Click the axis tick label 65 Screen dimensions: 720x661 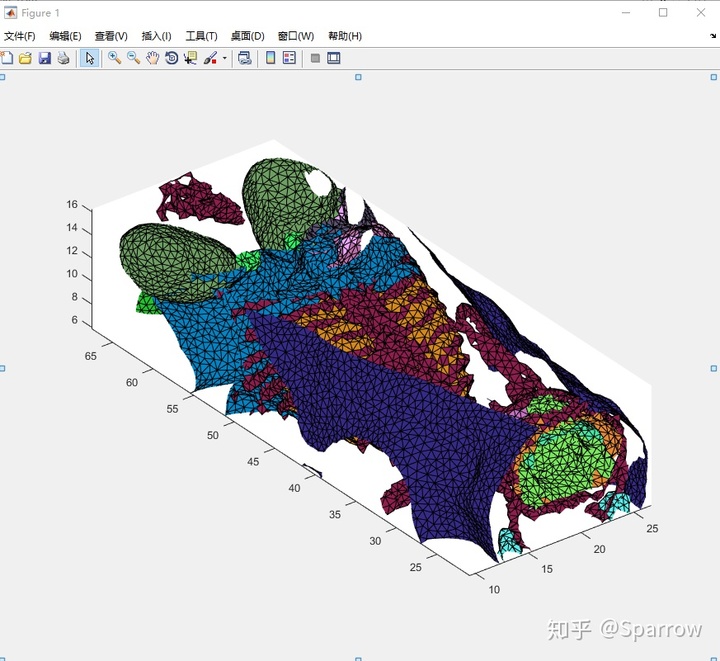coord(90,356)
